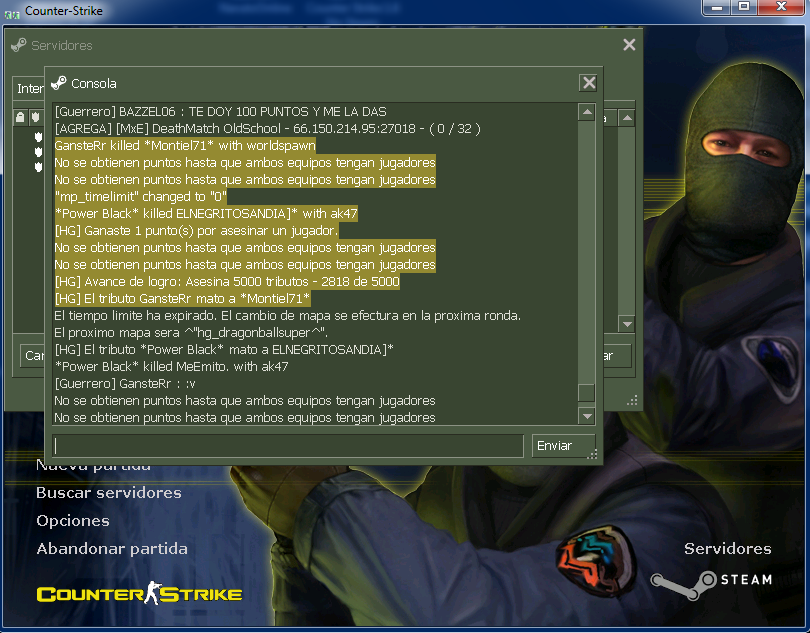Viewport: 810px width, 633px height.
Task: Open Servidores link near Steam logo
Action: 727,548
